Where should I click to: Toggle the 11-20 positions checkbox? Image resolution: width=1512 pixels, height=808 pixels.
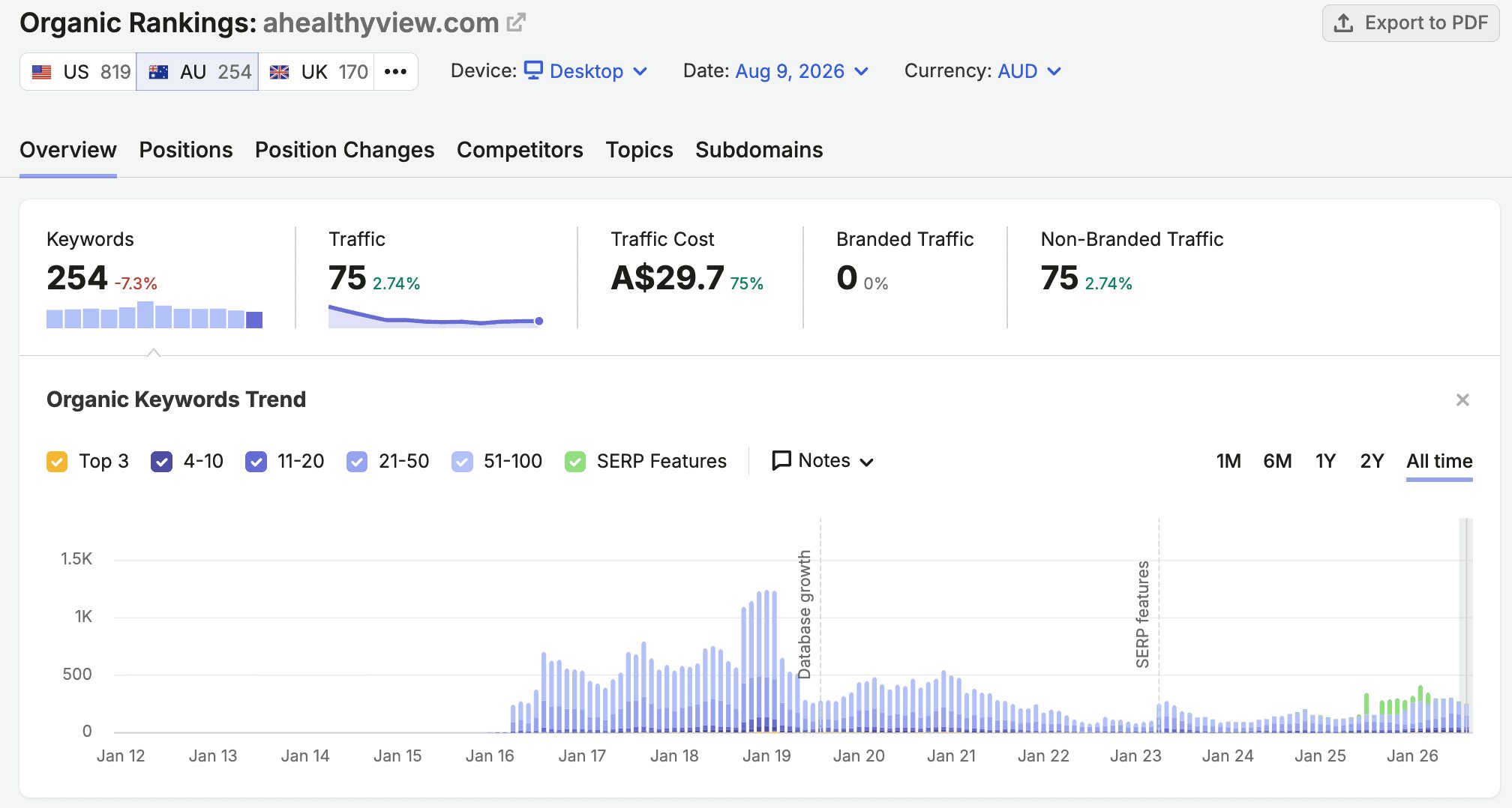[256, 461]
